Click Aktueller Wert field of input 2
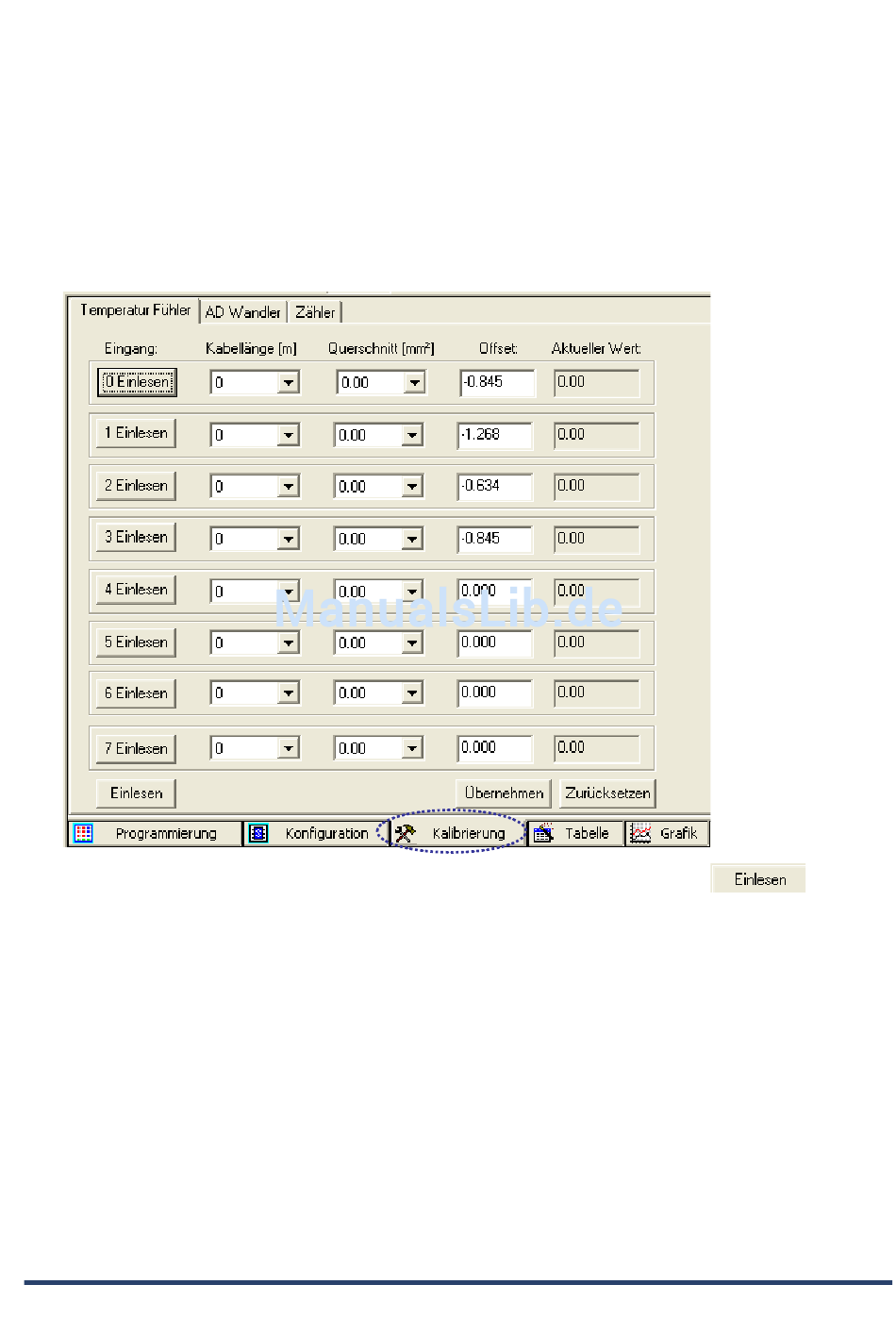 pyautogui.click(x=596, y=486)
